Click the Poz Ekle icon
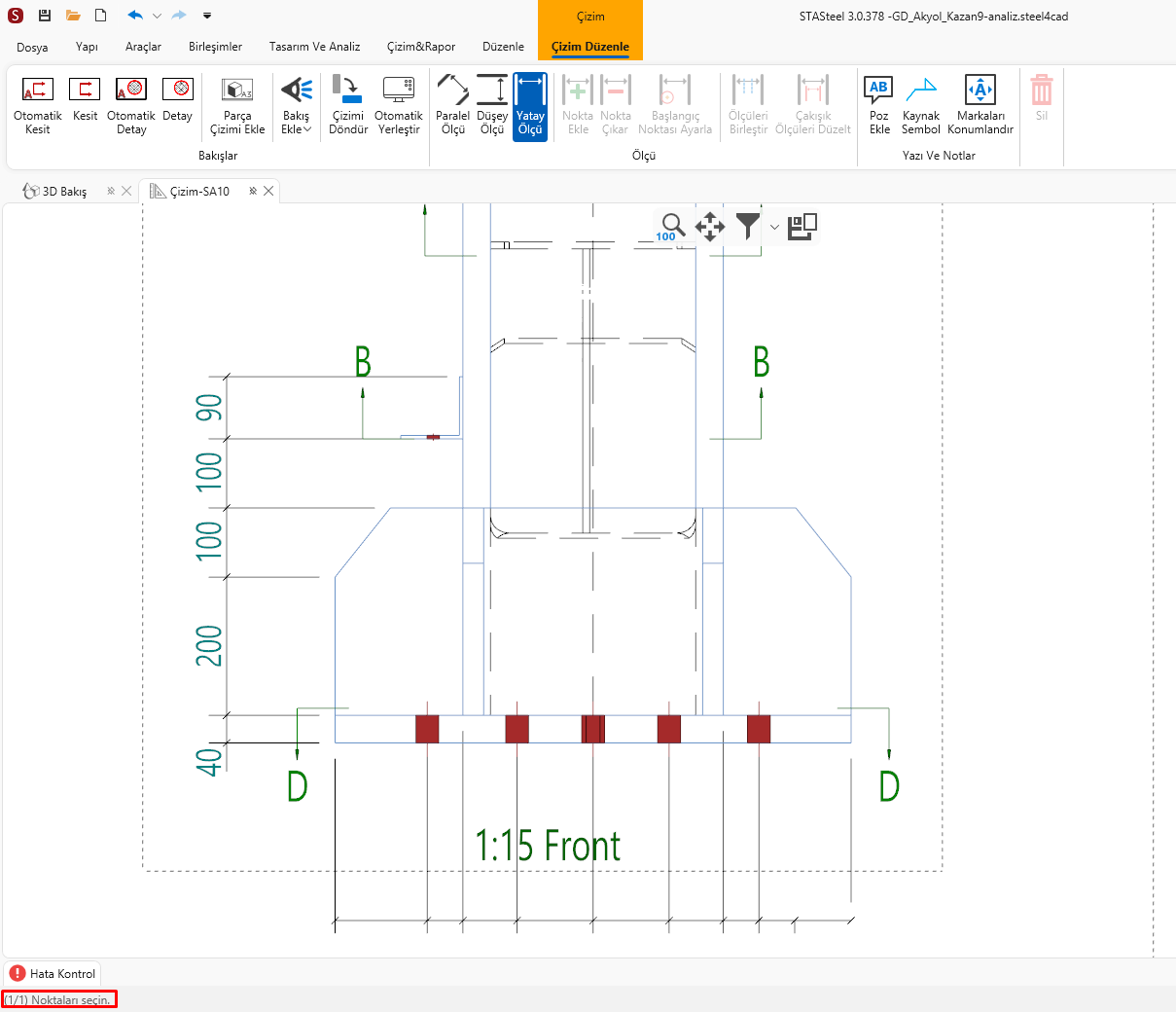 click(x=879, y=105)
